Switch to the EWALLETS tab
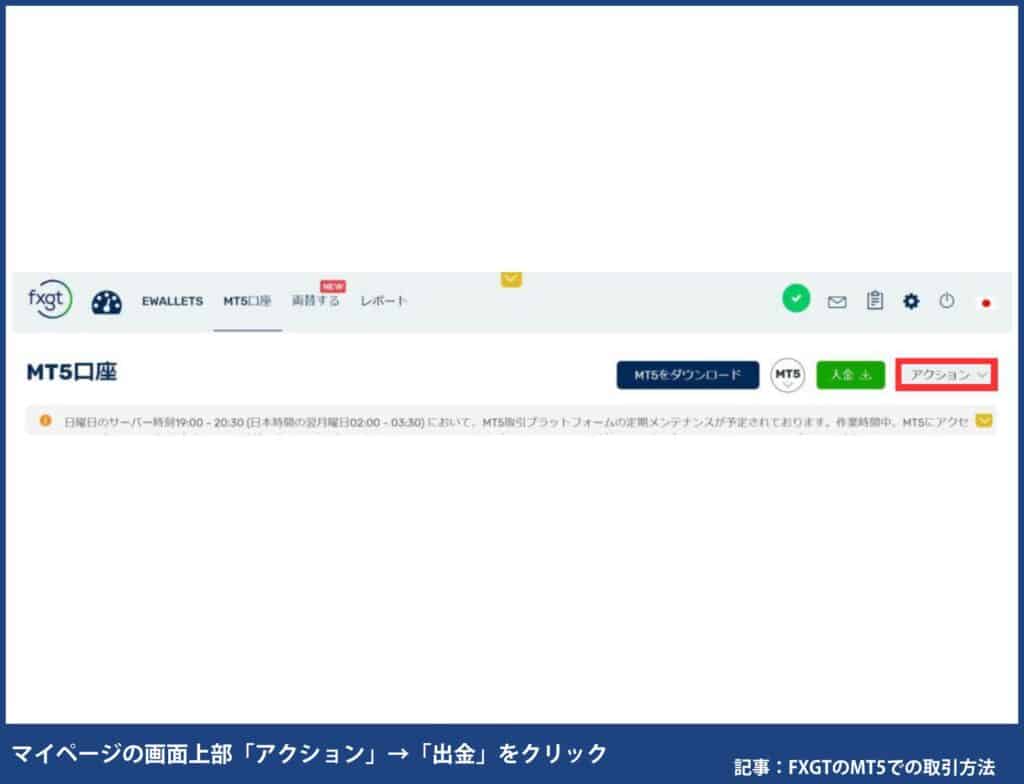Image resolution: width=1024 pixels, height=784 pixels. 172,300
